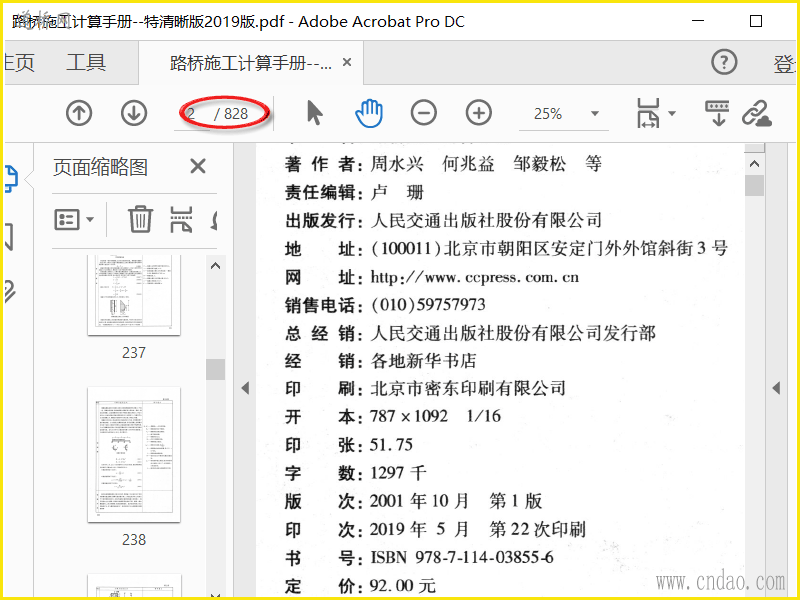The height and width of the screenshot is (600, 800).
Task: Click the 北京市密东印刷有限公司 text
Action: (467, 388)
